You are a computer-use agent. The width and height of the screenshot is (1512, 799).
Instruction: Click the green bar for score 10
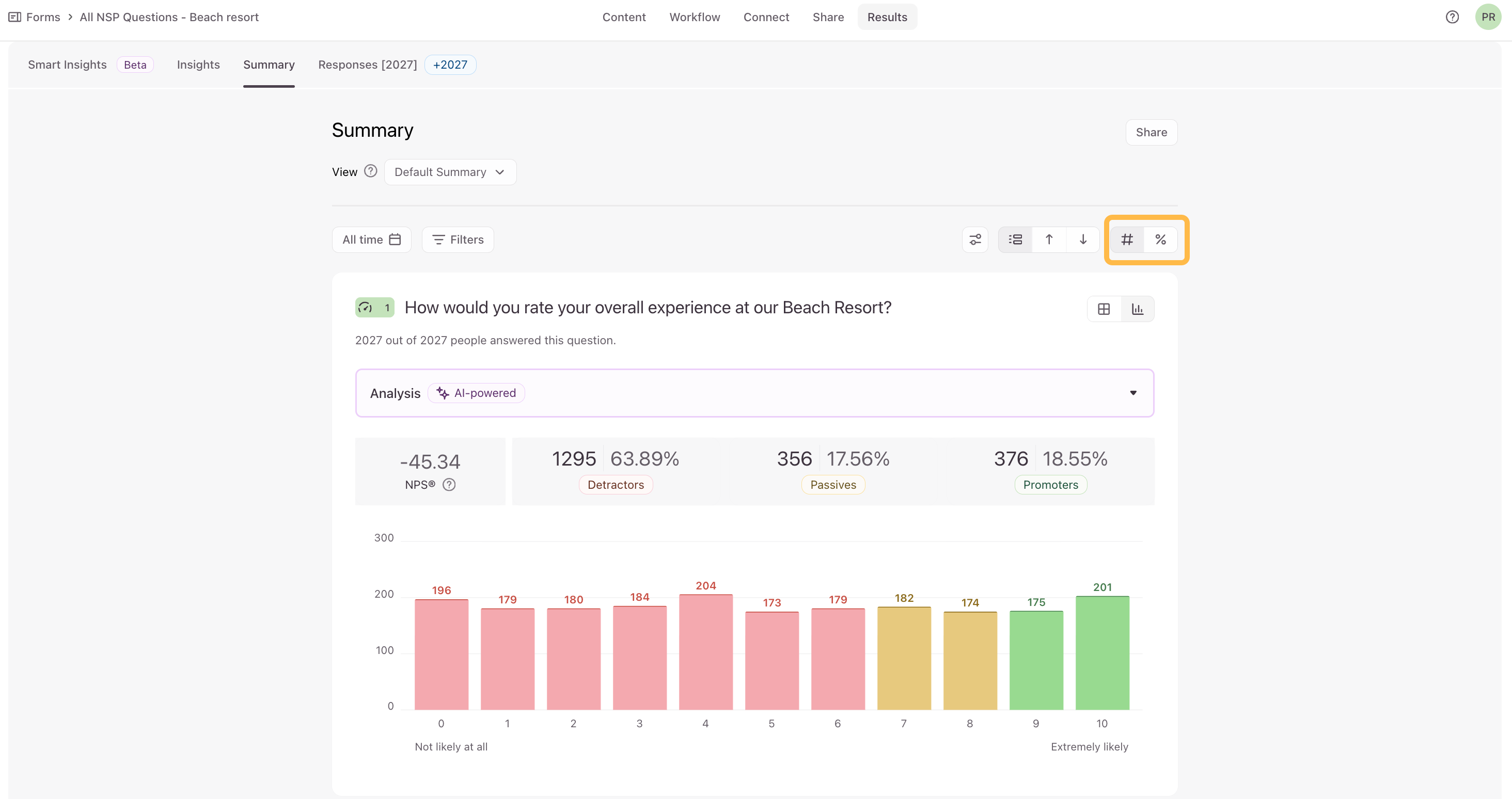pos(1102,652)
